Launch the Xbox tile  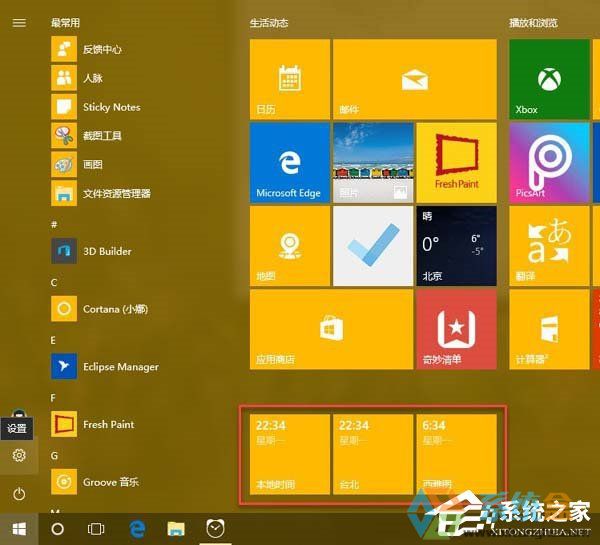pyautogui.click(x=549, y=79)
